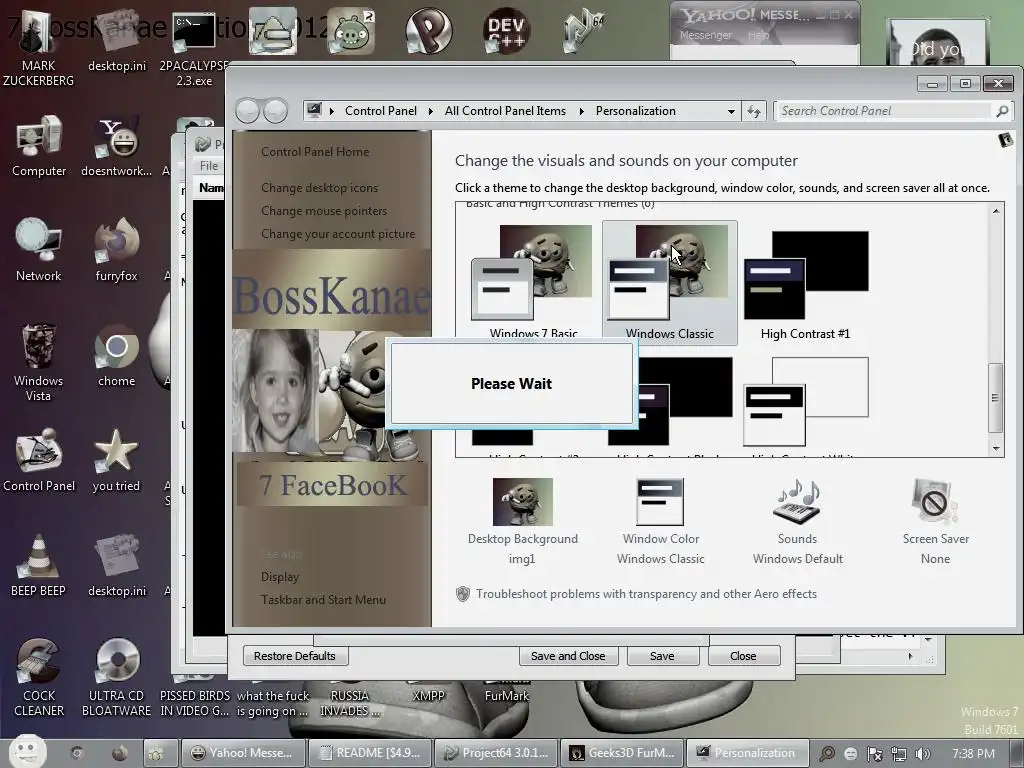This screenshot has width=1024, height=768.
Task: Open the pig face game desktop icon
Action: pyautogui.click(x=351, y=31)
